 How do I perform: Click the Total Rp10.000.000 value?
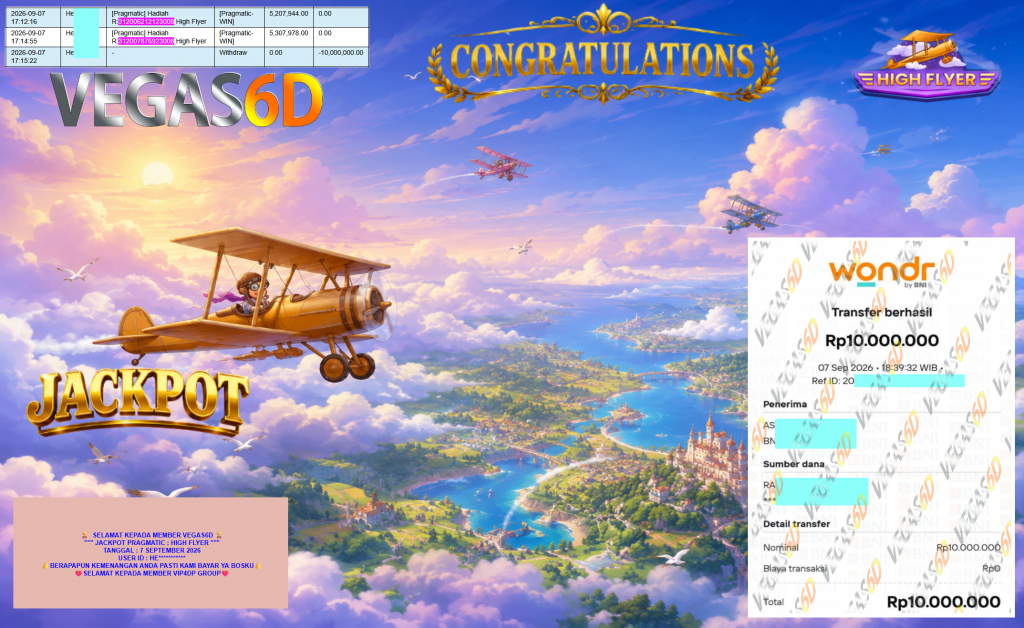click(943, 602)
